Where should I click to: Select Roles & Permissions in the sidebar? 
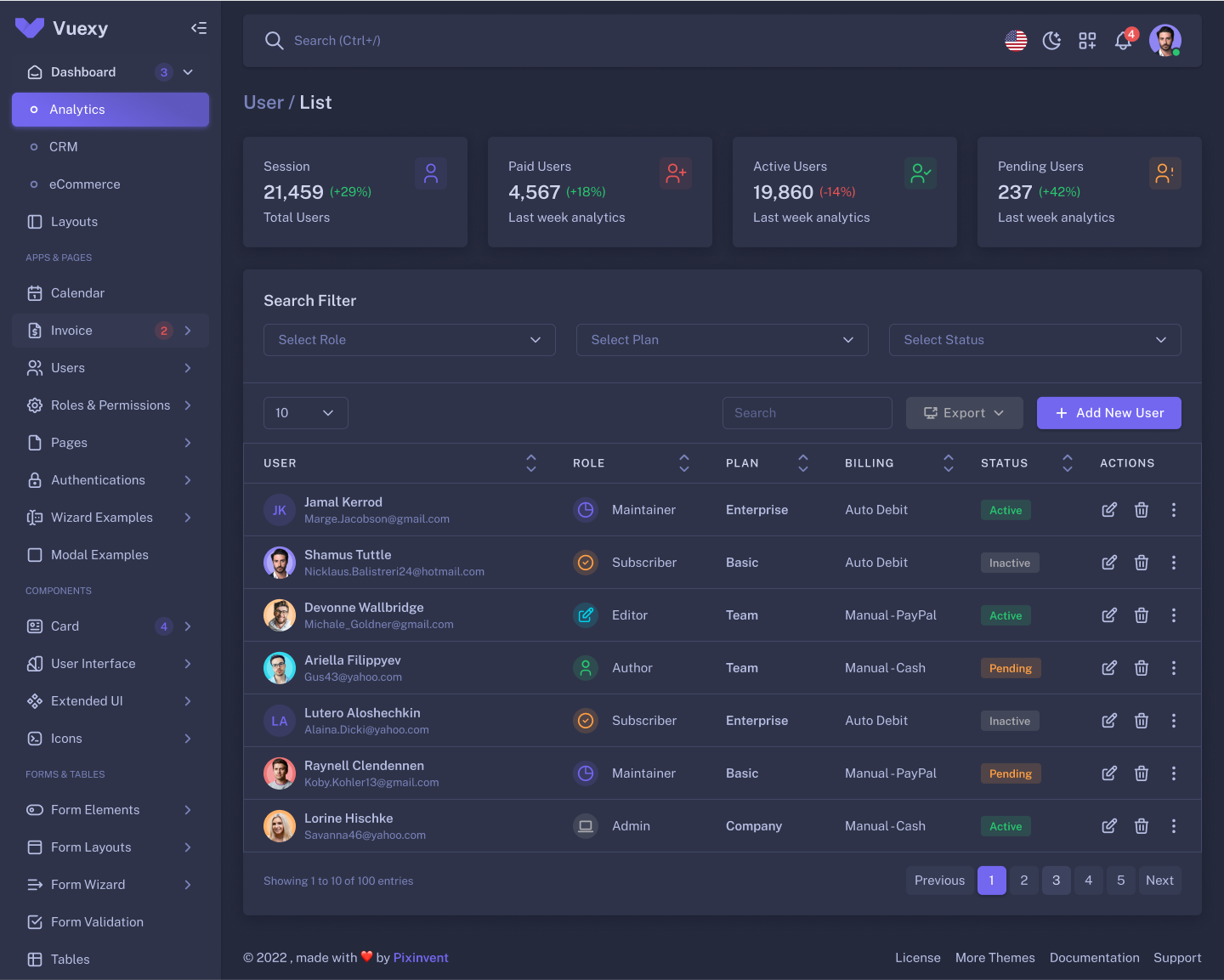pos(110,405)
